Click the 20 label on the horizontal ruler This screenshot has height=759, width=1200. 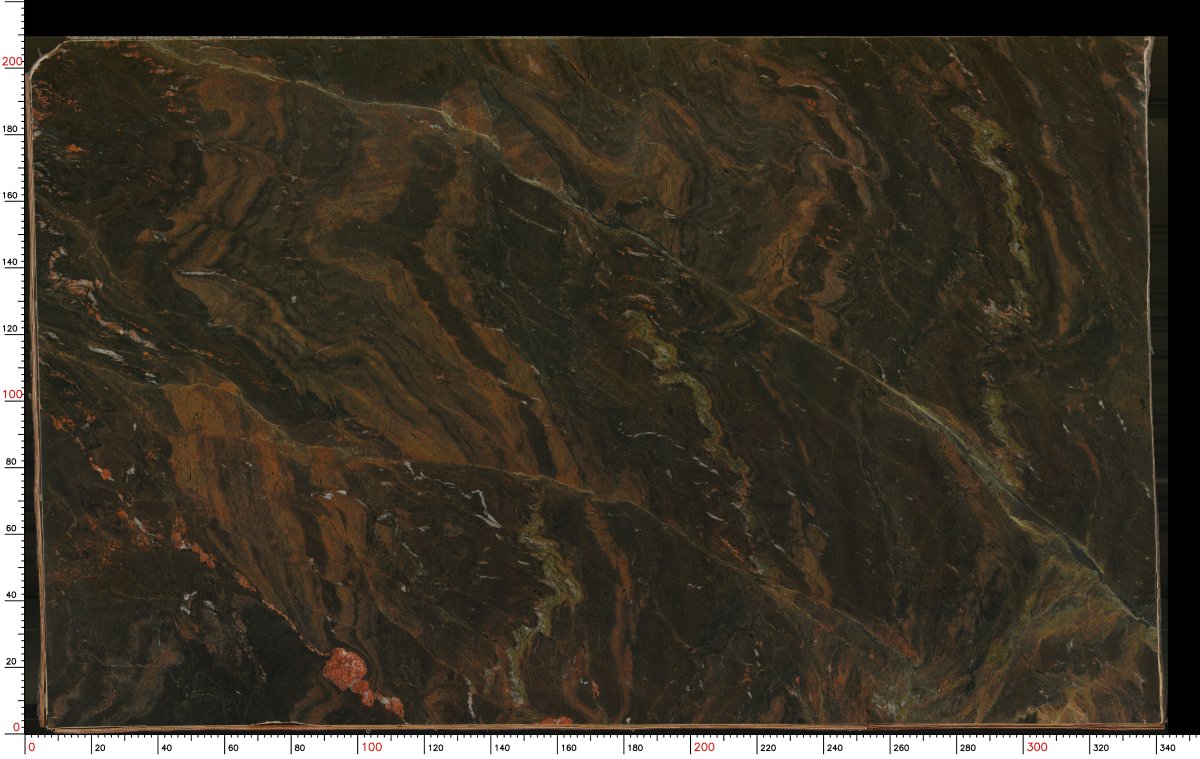point(99,748)
